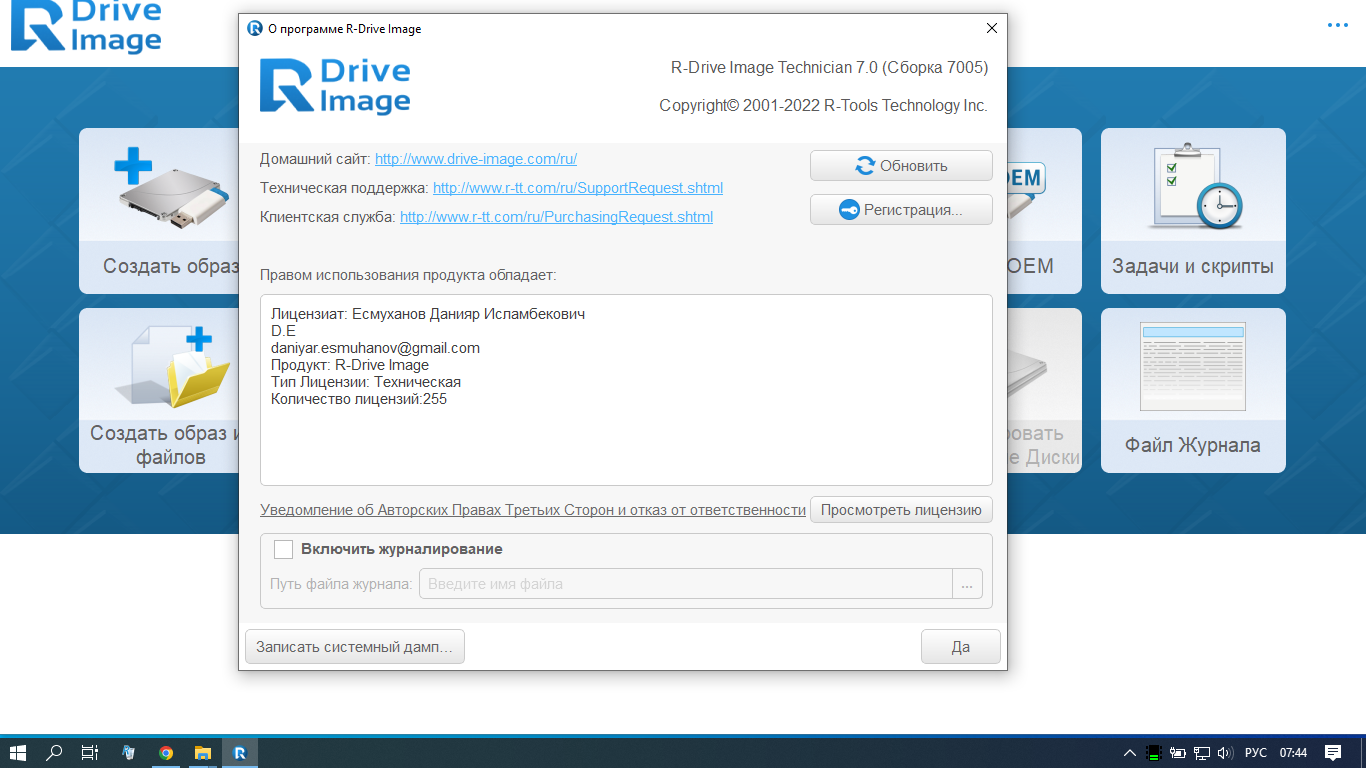Open third-party copyright notice link
The width and height of the screenshot is (1366, 768).
[533, 510]
